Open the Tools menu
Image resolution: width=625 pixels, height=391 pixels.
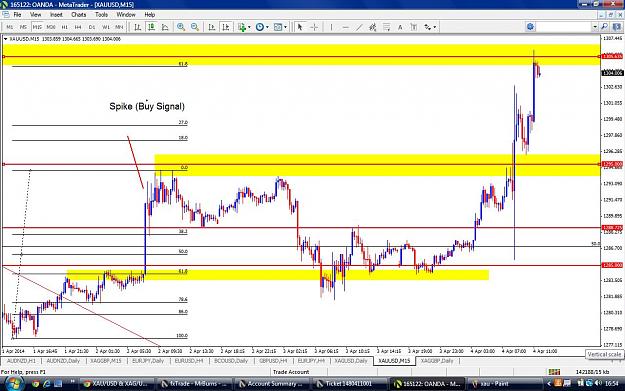click(101, 15)
